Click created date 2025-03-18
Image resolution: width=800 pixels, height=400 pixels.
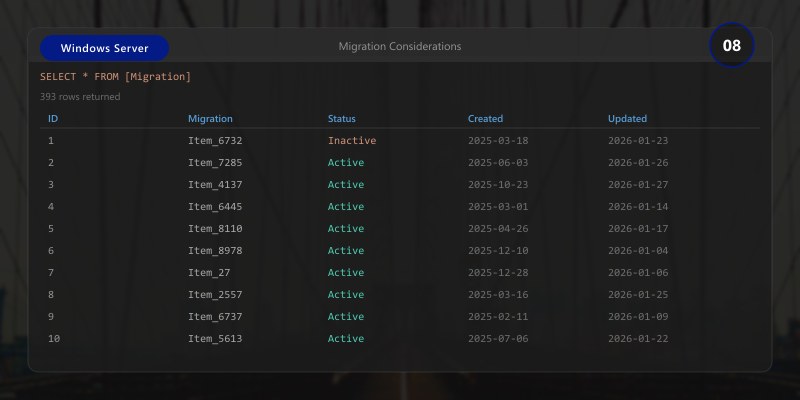(498, 140)
